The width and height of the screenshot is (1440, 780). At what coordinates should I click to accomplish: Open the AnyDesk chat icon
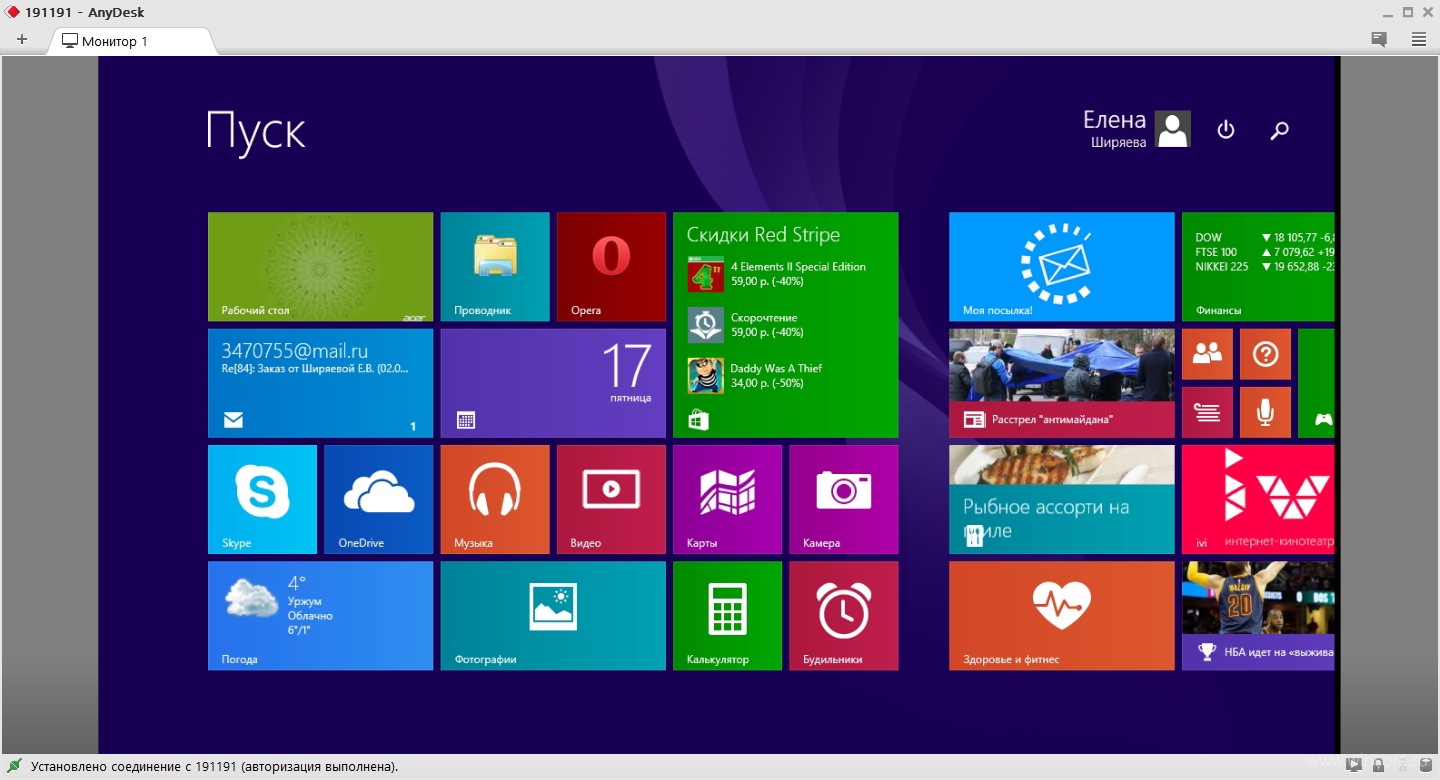pyautogui.click(x=1379, y=40)
